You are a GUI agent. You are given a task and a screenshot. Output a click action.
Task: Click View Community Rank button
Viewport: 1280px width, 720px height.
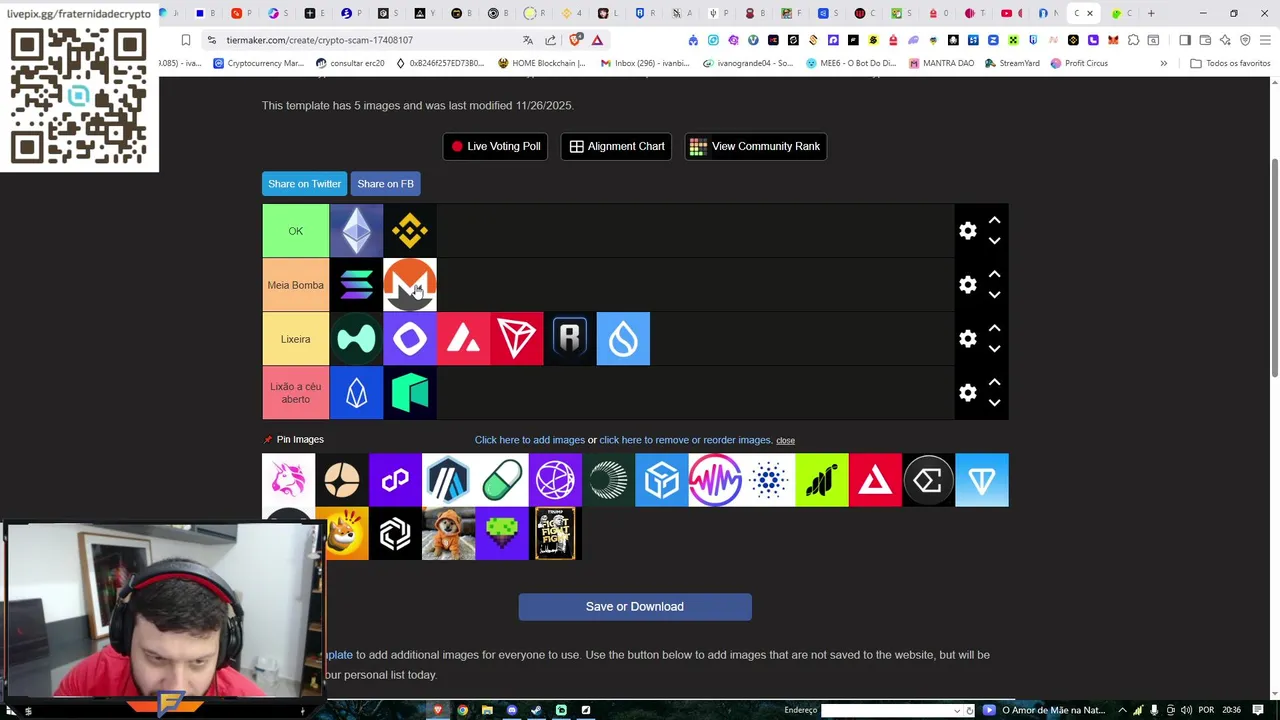click(755, 146)
